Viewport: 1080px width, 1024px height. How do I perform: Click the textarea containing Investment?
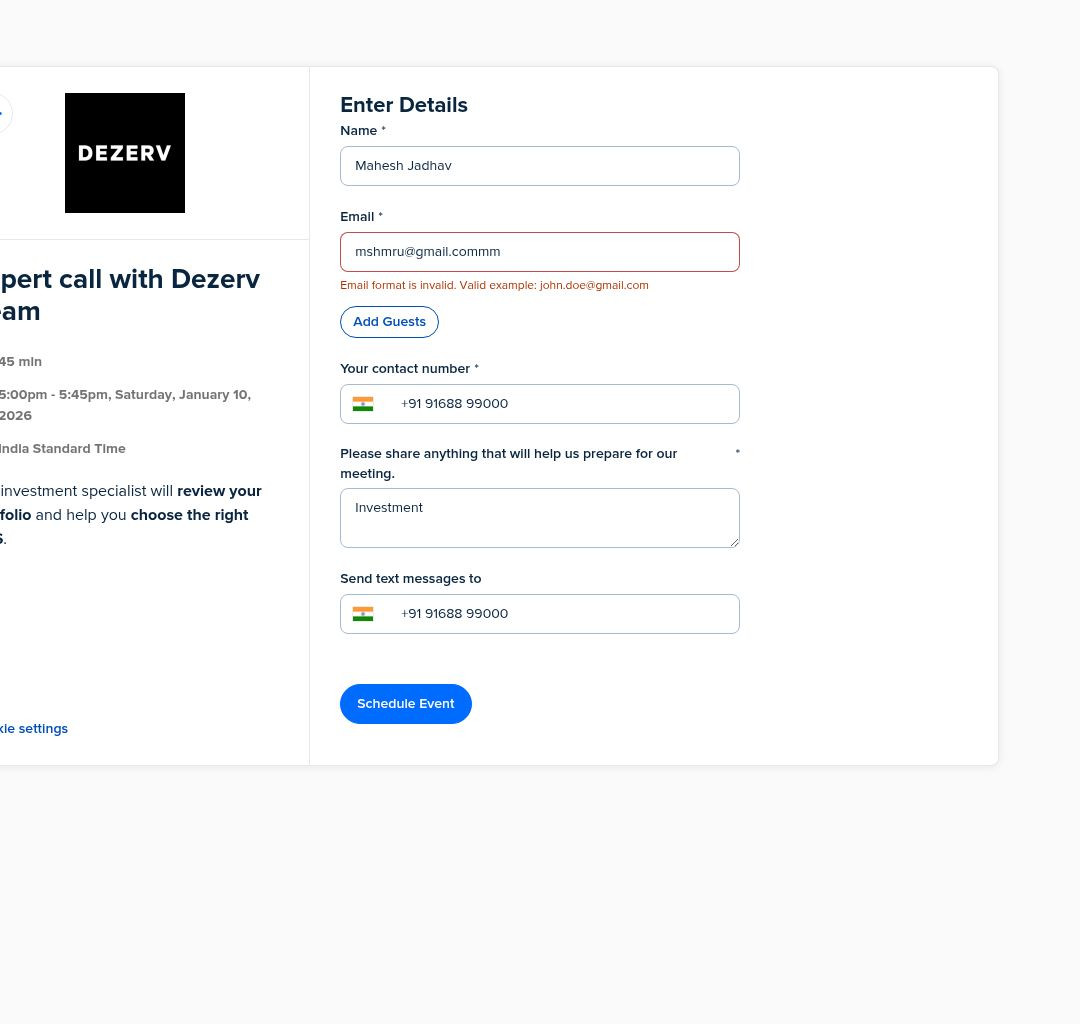pos(540,519)
